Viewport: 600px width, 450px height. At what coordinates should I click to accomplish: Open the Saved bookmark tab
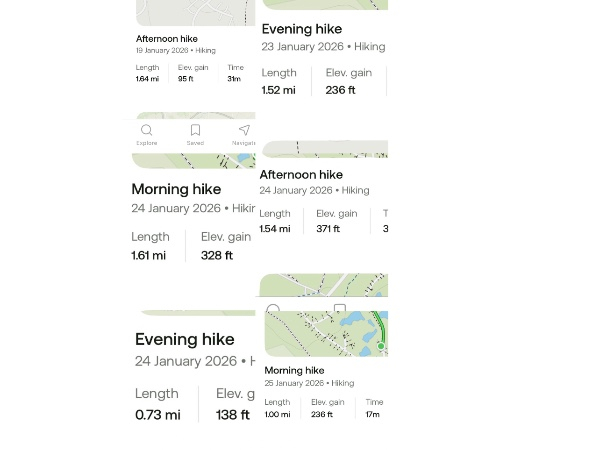click(x=195, y=131)
